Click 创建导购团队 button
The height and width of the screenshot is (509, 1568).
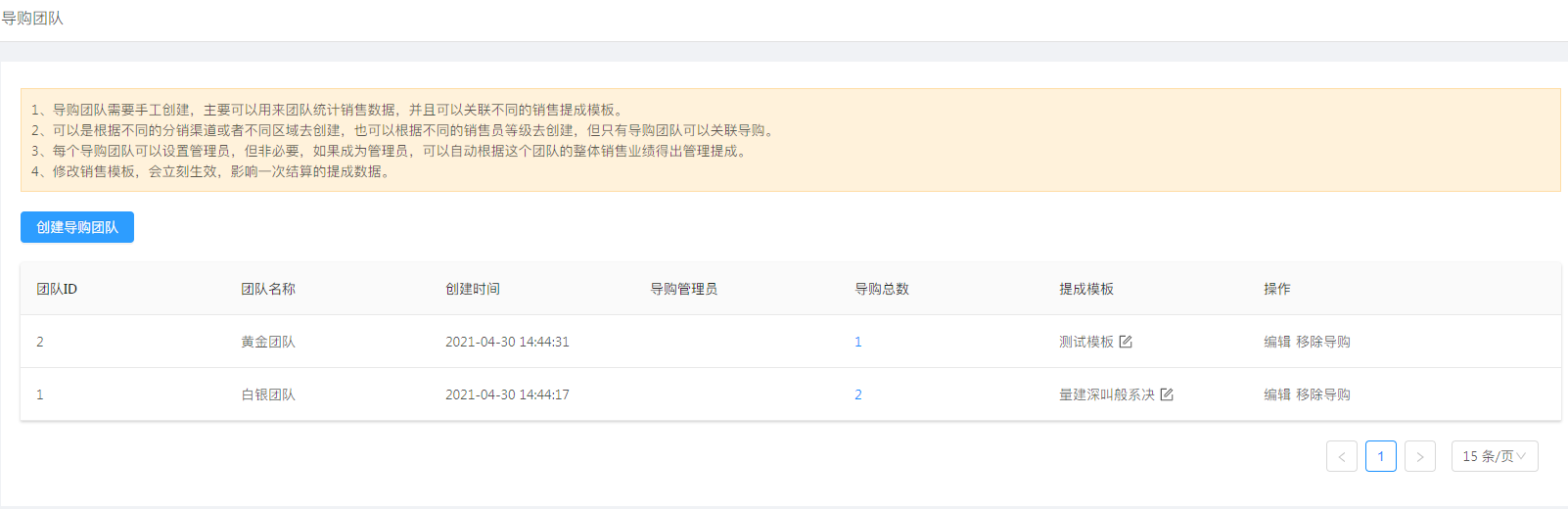(x=77, y=227)
